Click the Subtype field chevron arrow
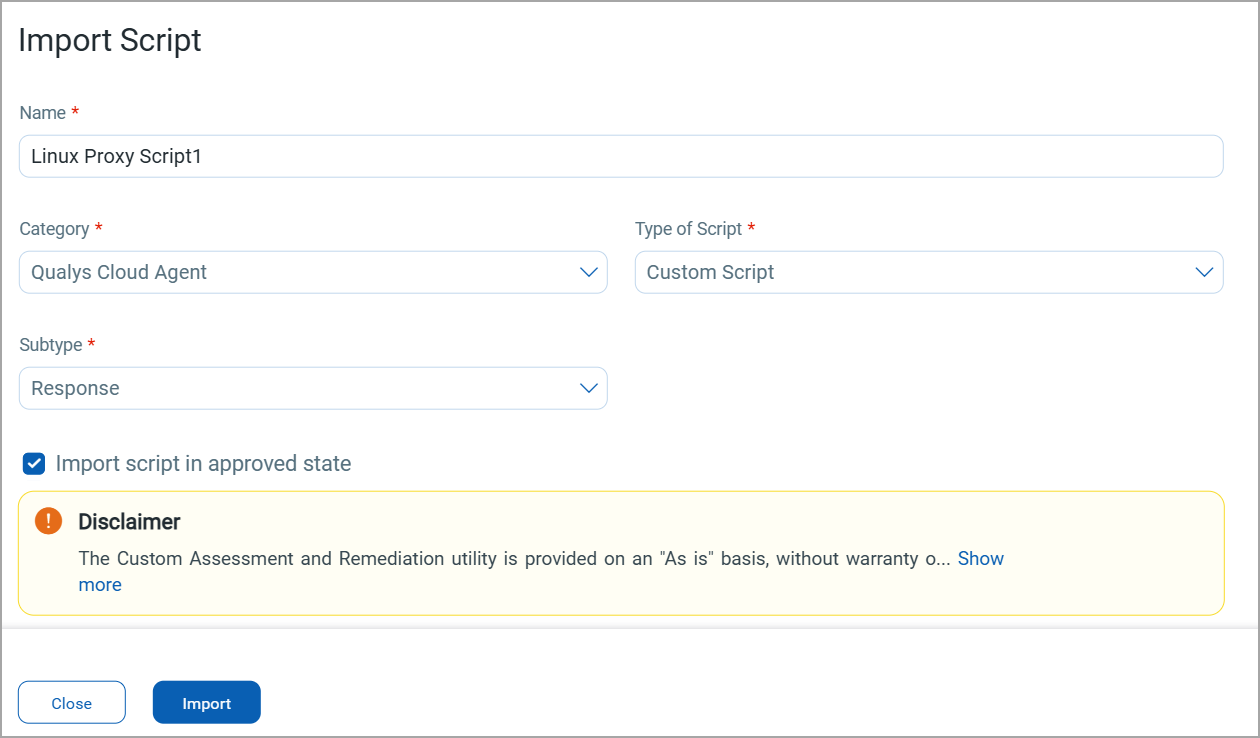The width and height of the screenshot is (1260, 738). point(589,388)
